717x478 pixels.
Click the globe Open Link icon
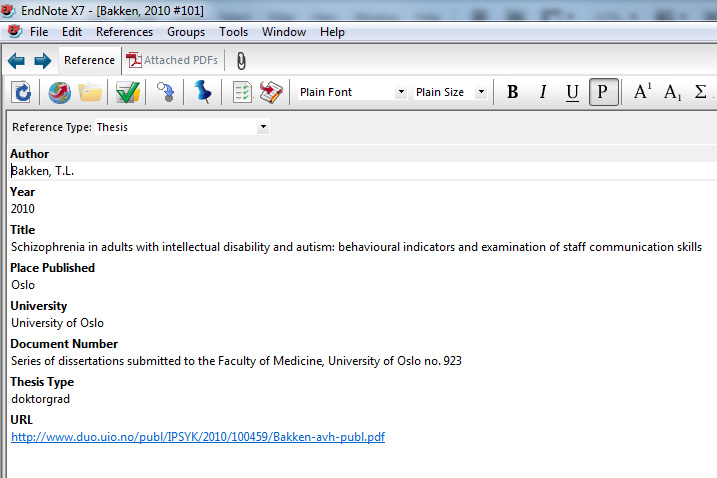point(59,92)
